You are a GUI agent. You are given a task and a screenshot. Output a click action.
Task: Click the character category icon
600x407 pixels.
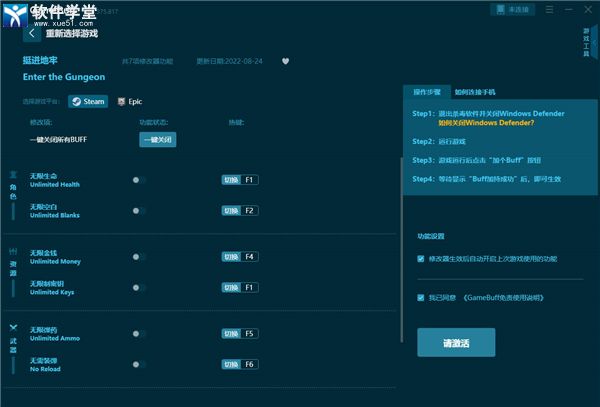click(13, 175)
